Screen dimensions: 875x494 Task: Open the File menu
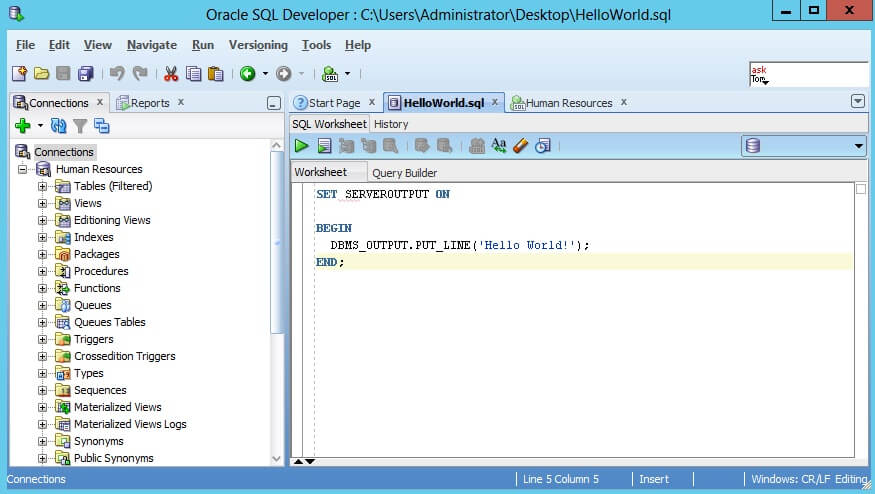(25, 45)
